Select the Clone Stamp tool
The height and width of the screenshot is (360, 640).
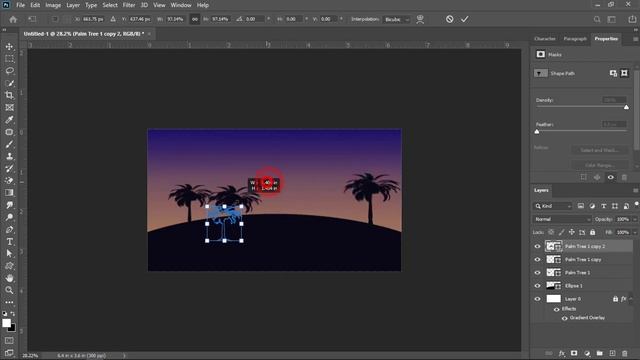(9, 156)
